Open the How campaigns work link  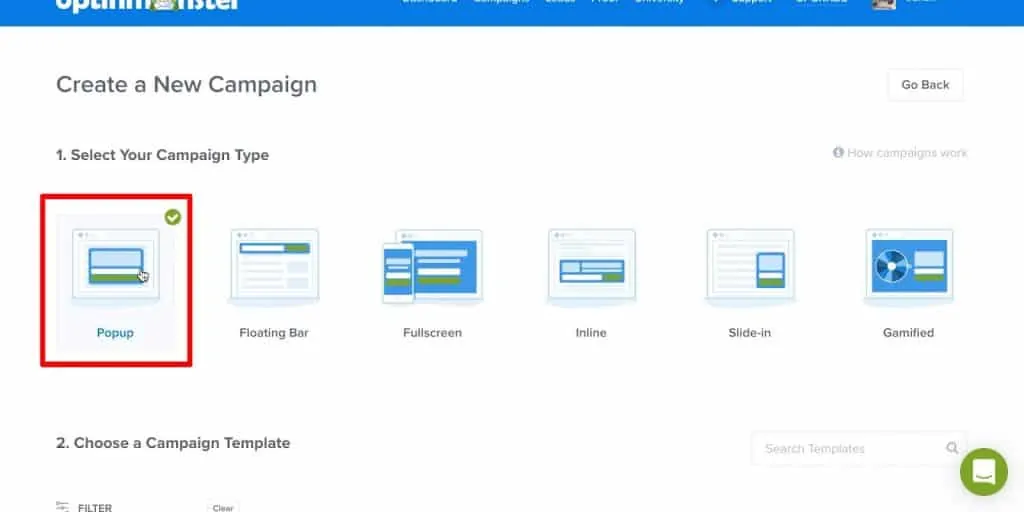(x=901, y=153)
